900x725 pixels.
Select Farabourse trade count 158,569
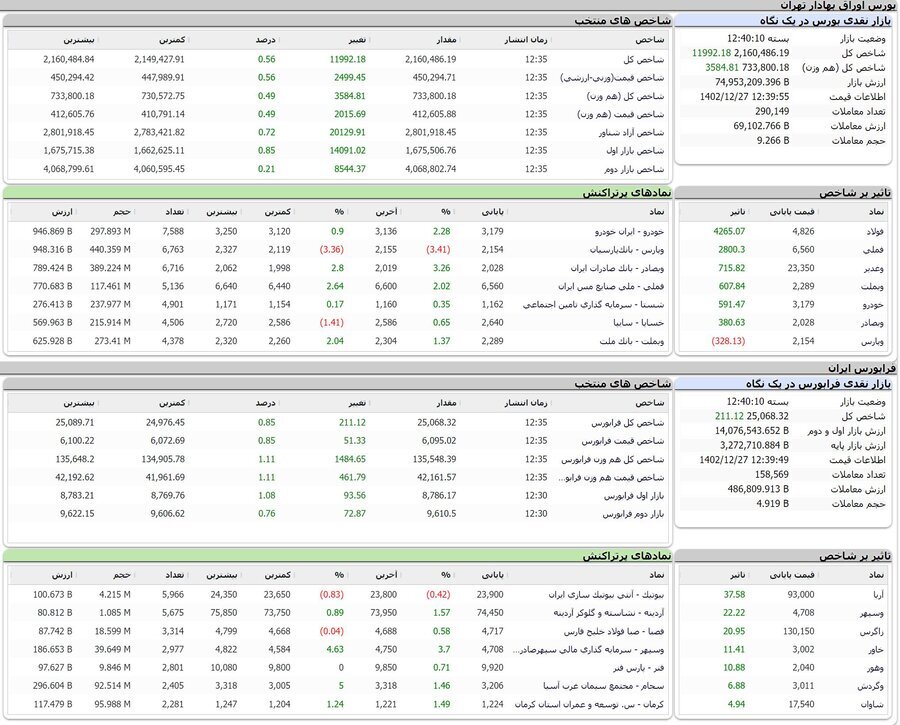click(x=771, y=474)
